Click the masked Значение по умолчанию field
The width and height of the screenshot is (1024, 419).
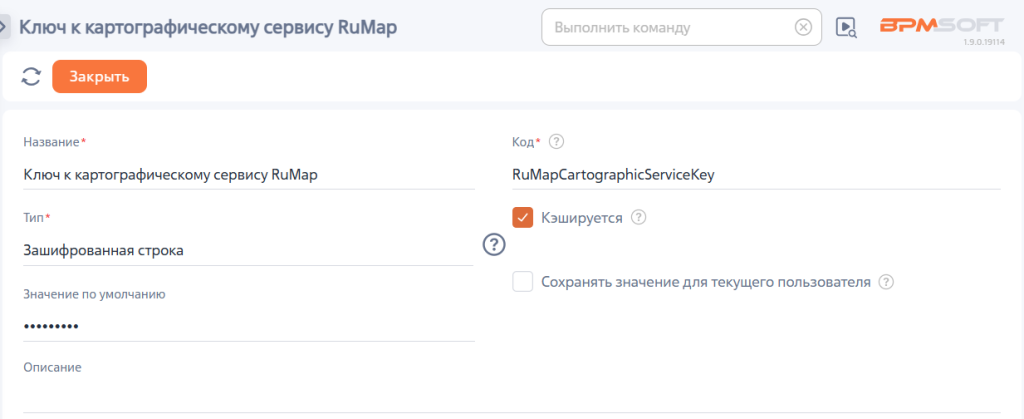pos(249,326)
